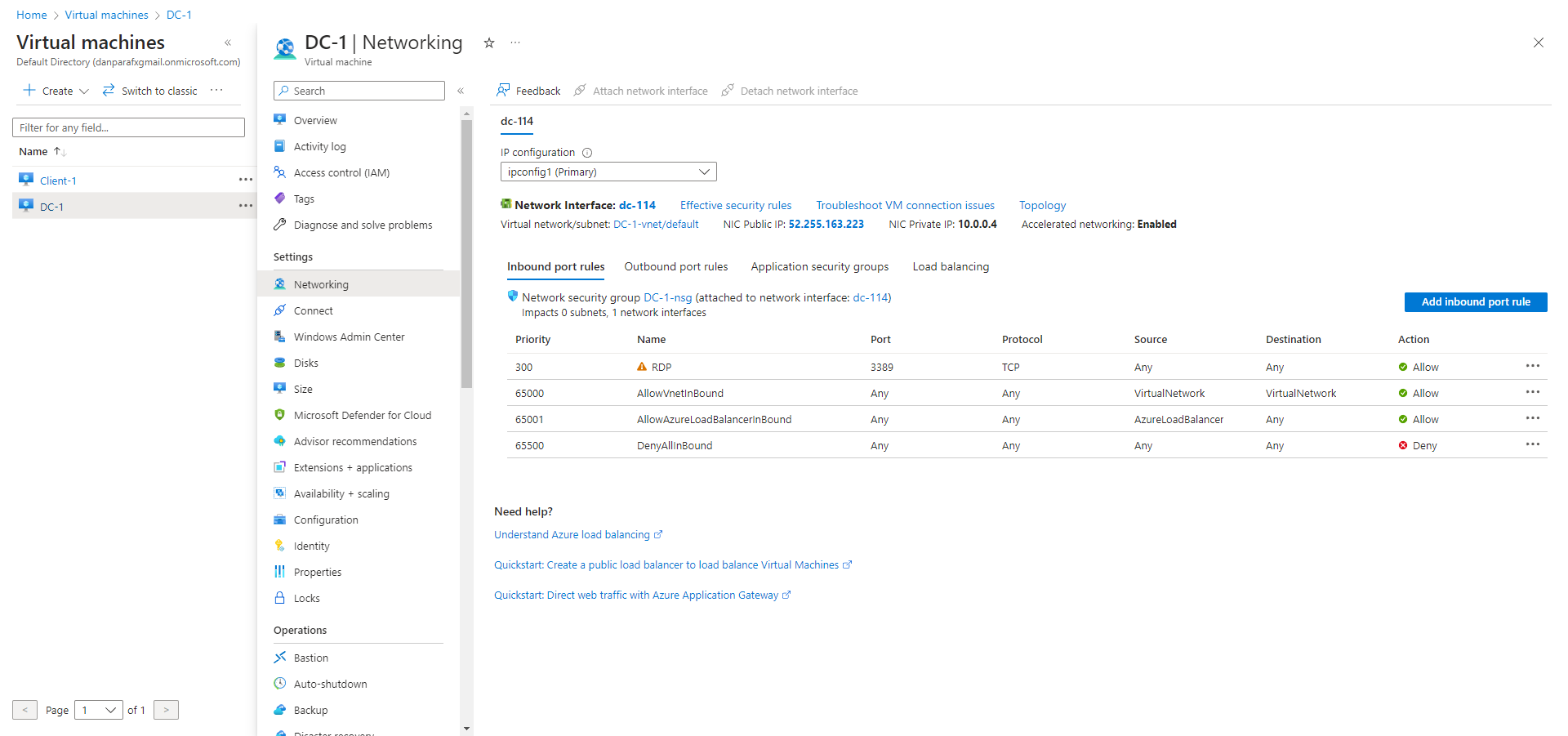Open Networking in the Settings menu
Viewport: 1568px width, 736px height.
[359, 284]
